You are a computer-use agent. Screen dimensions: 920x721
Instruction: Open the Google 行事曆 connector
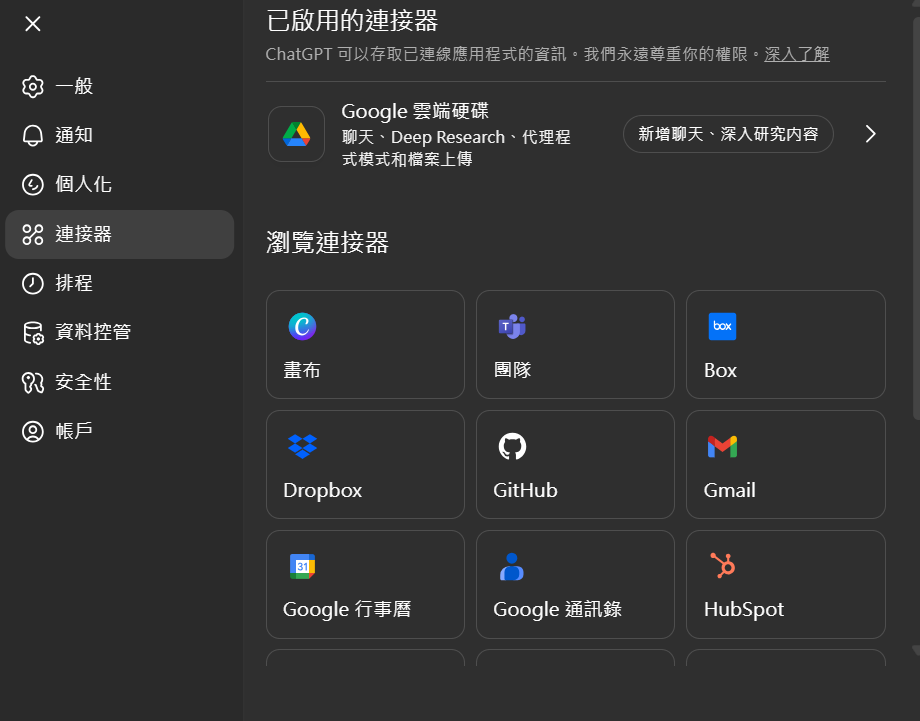[x=365, y=585]
